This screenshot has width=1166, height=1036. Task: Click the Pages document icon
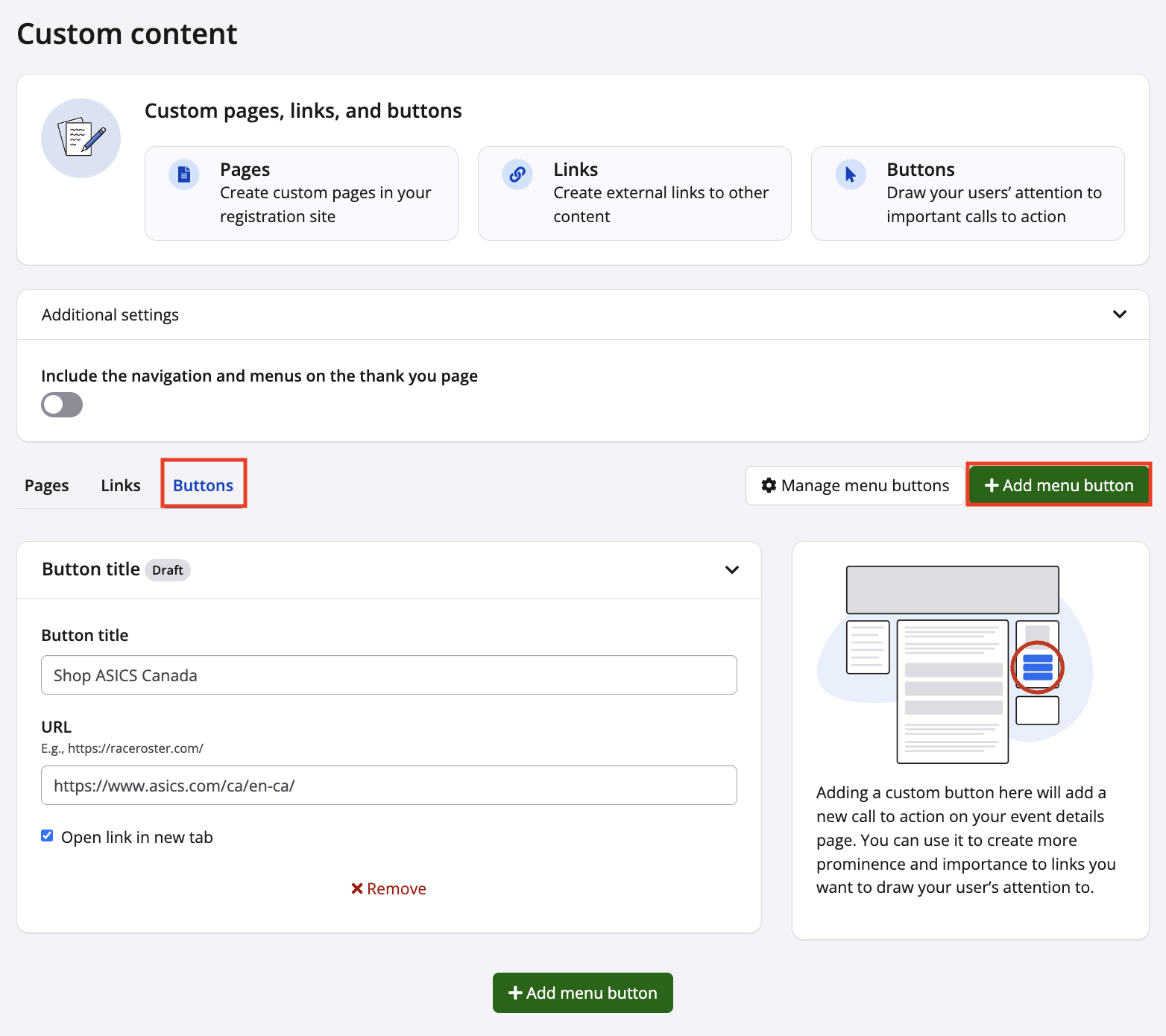click(x=183, y=175)
